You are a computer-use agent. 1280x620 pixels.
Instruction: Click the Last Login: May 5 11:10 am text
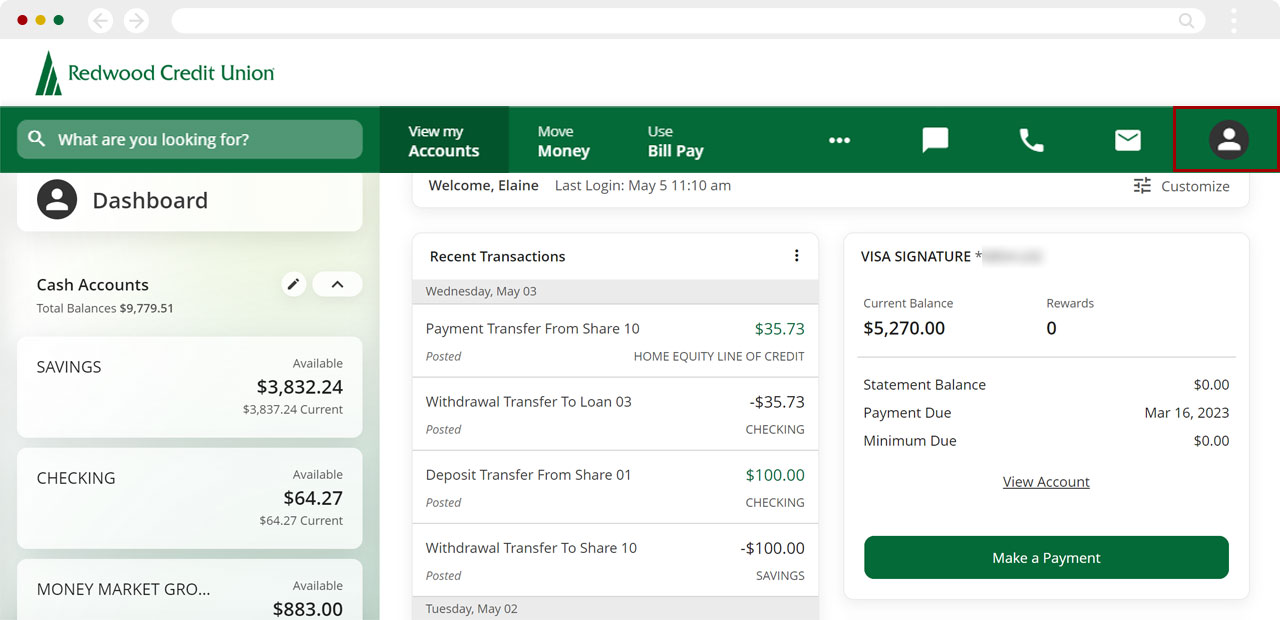point(643,185)
